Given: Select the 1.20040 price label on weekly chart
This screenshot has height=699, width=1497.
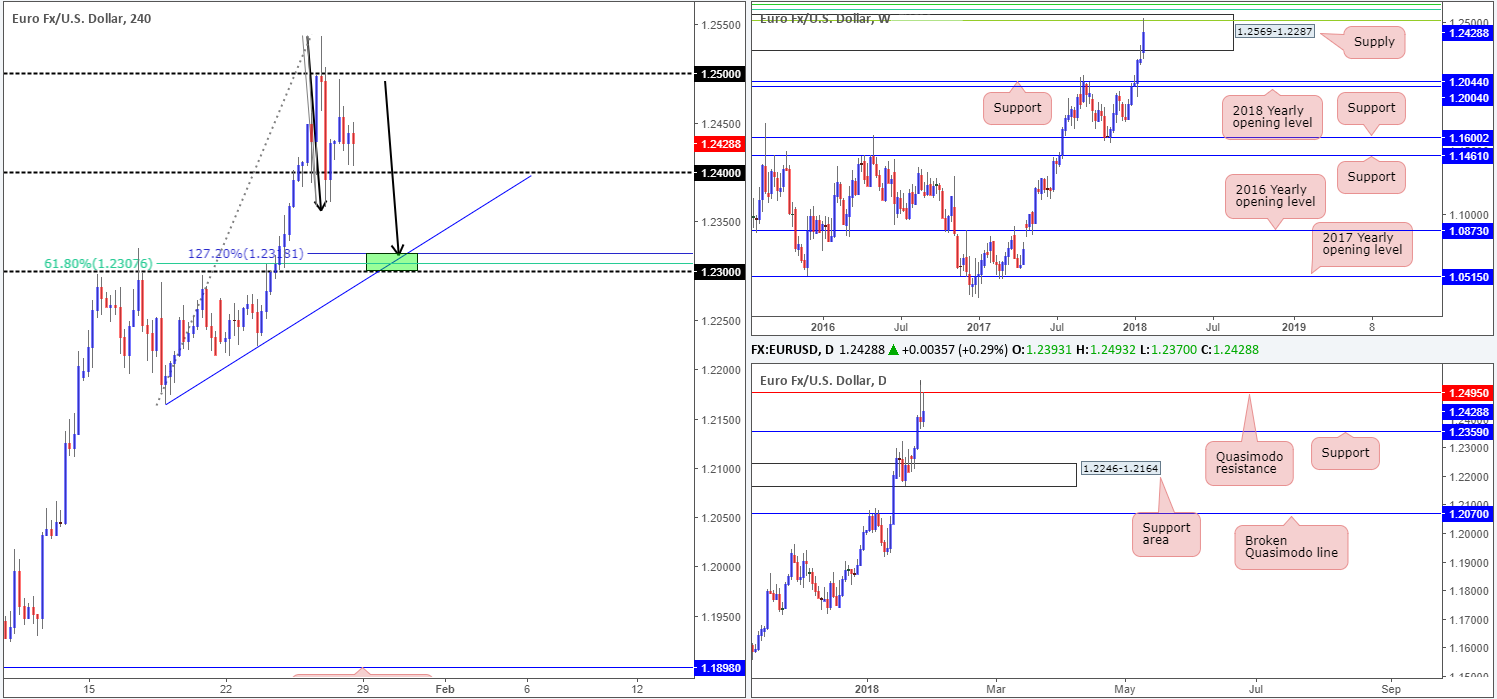Looking at the screenshot, I should pyautogui.click(x=1466, y=98).
